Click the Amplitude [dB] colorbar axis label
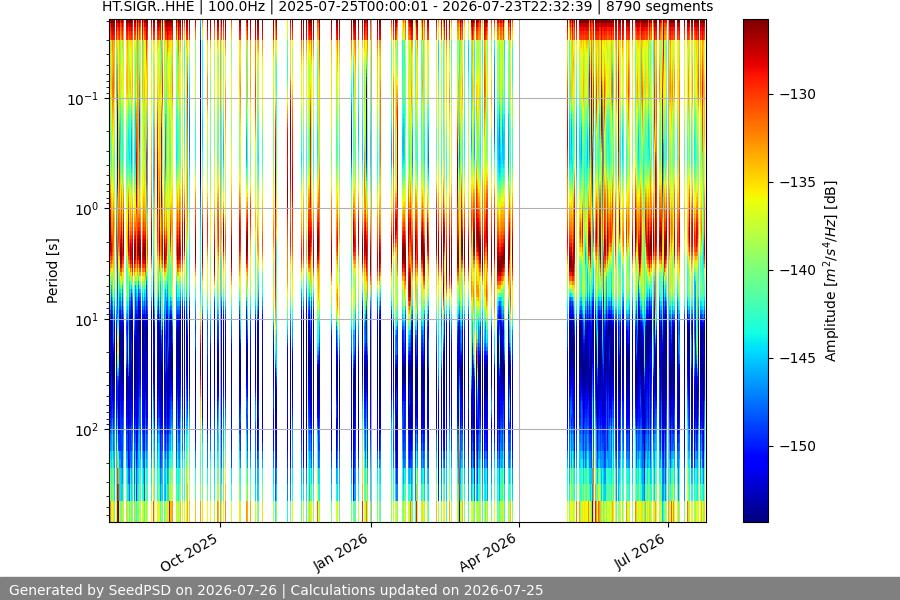This screenshot has height=600, width=900. [x=831, y=271]
